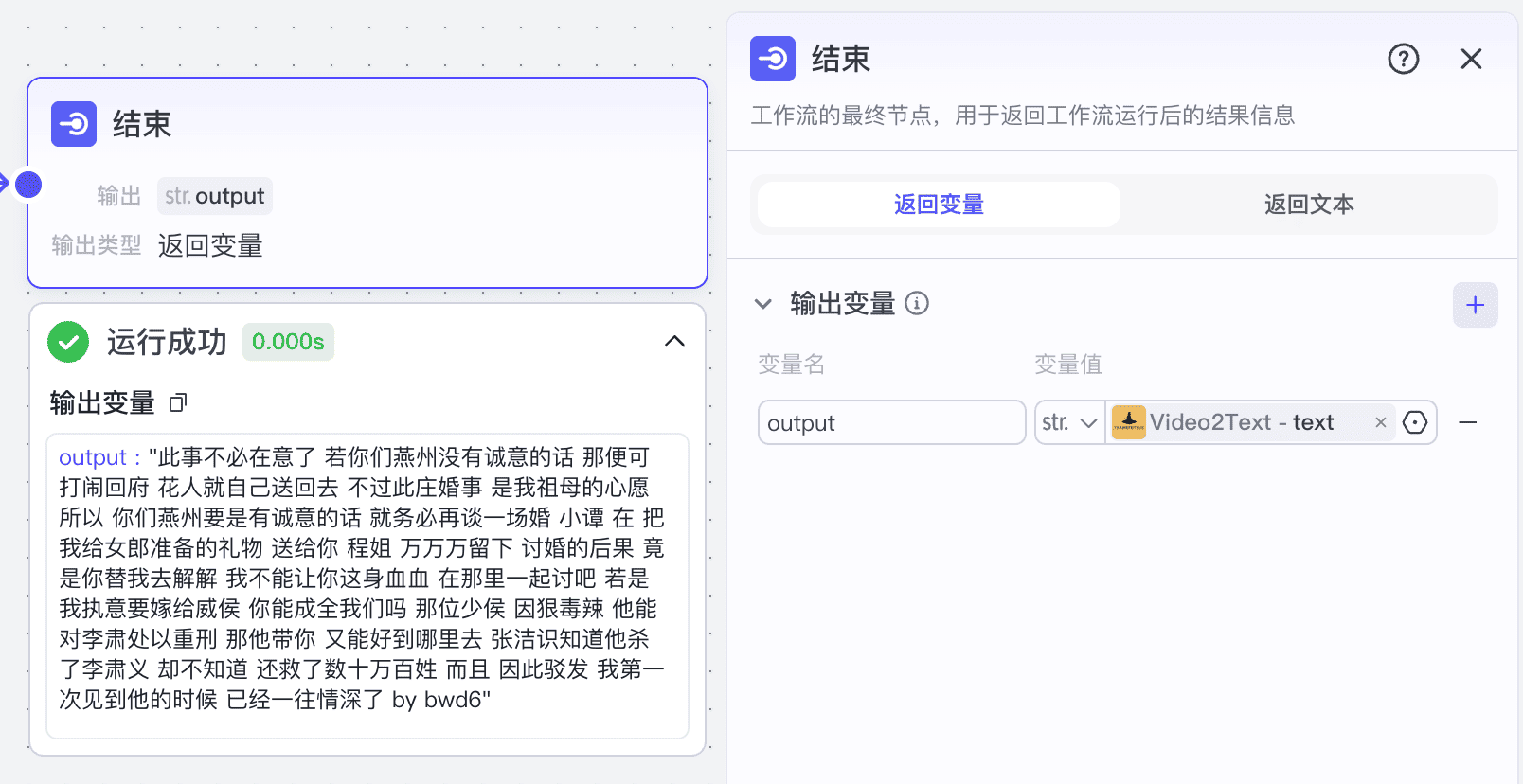
Task: Click the 结束 node title on canvas
Action: 142,124
